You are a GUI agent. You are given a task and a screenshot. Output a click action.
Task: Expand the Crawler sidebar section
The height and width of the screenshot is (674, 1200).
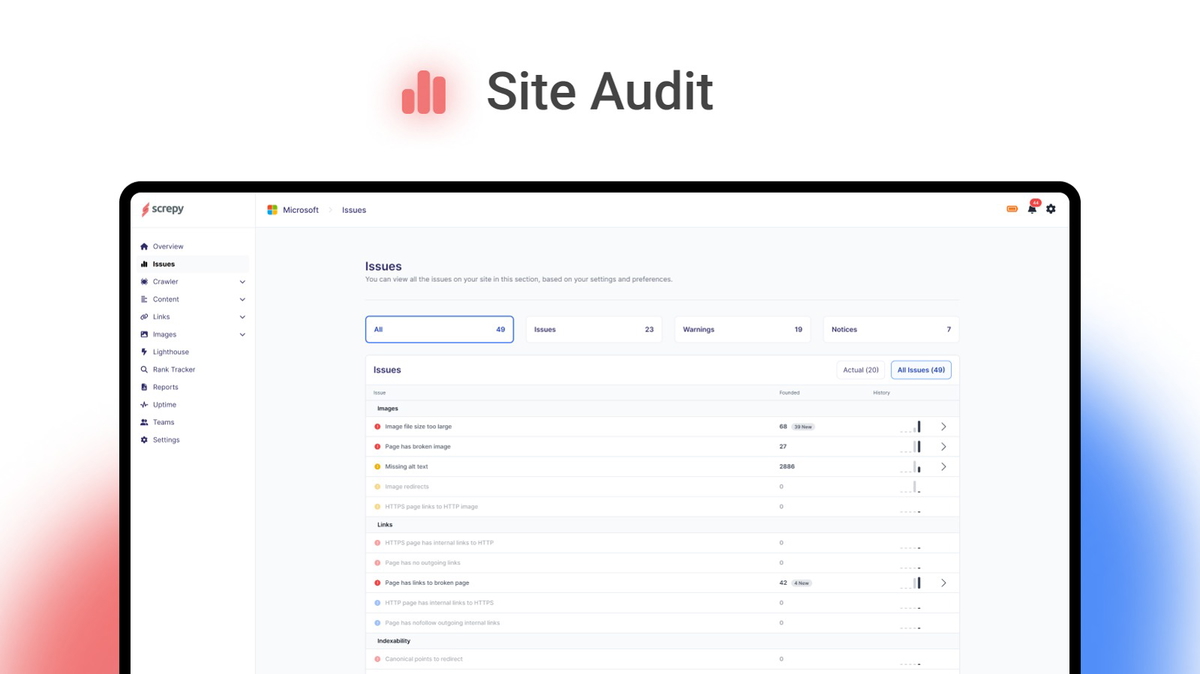242,281
